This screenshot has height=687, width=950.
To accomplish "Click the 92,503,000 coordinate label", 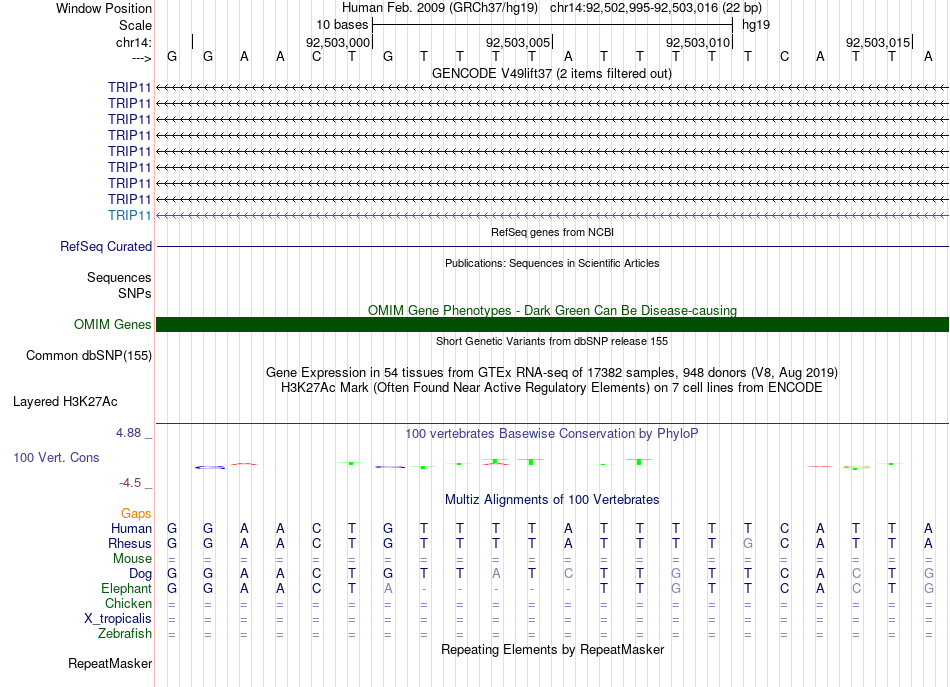I will (337, 42).
